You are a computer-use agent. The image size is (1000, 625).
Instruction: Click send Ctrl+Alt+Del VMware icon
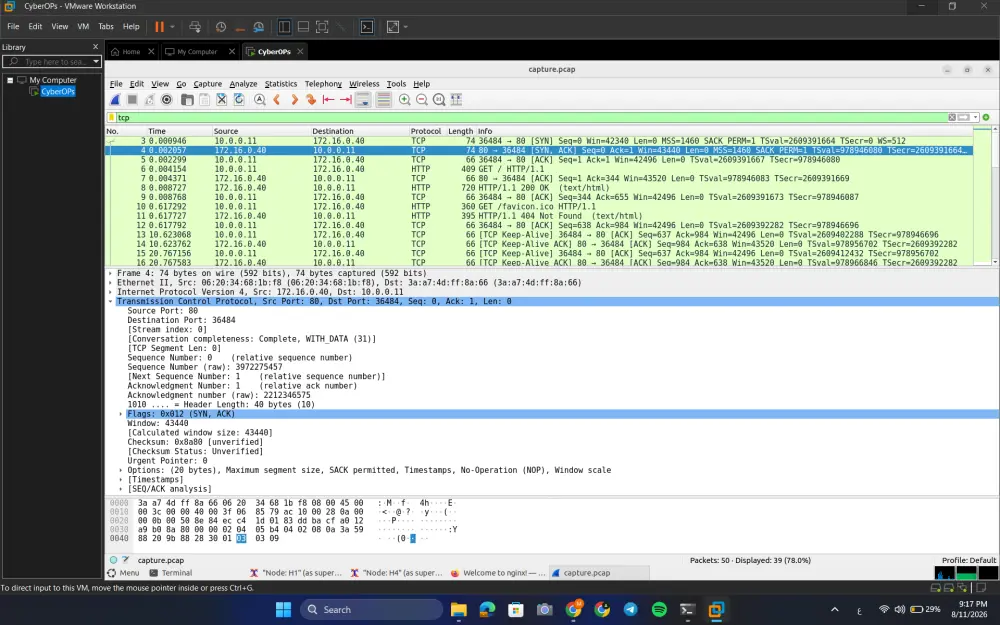tap(195, 27)
